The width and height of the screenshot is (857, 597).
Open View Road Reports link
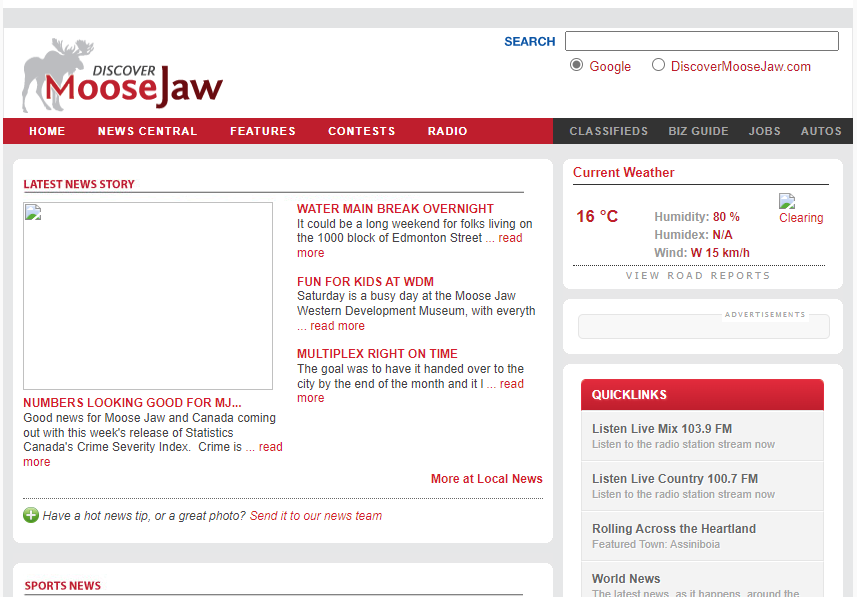tap(698, 276)
